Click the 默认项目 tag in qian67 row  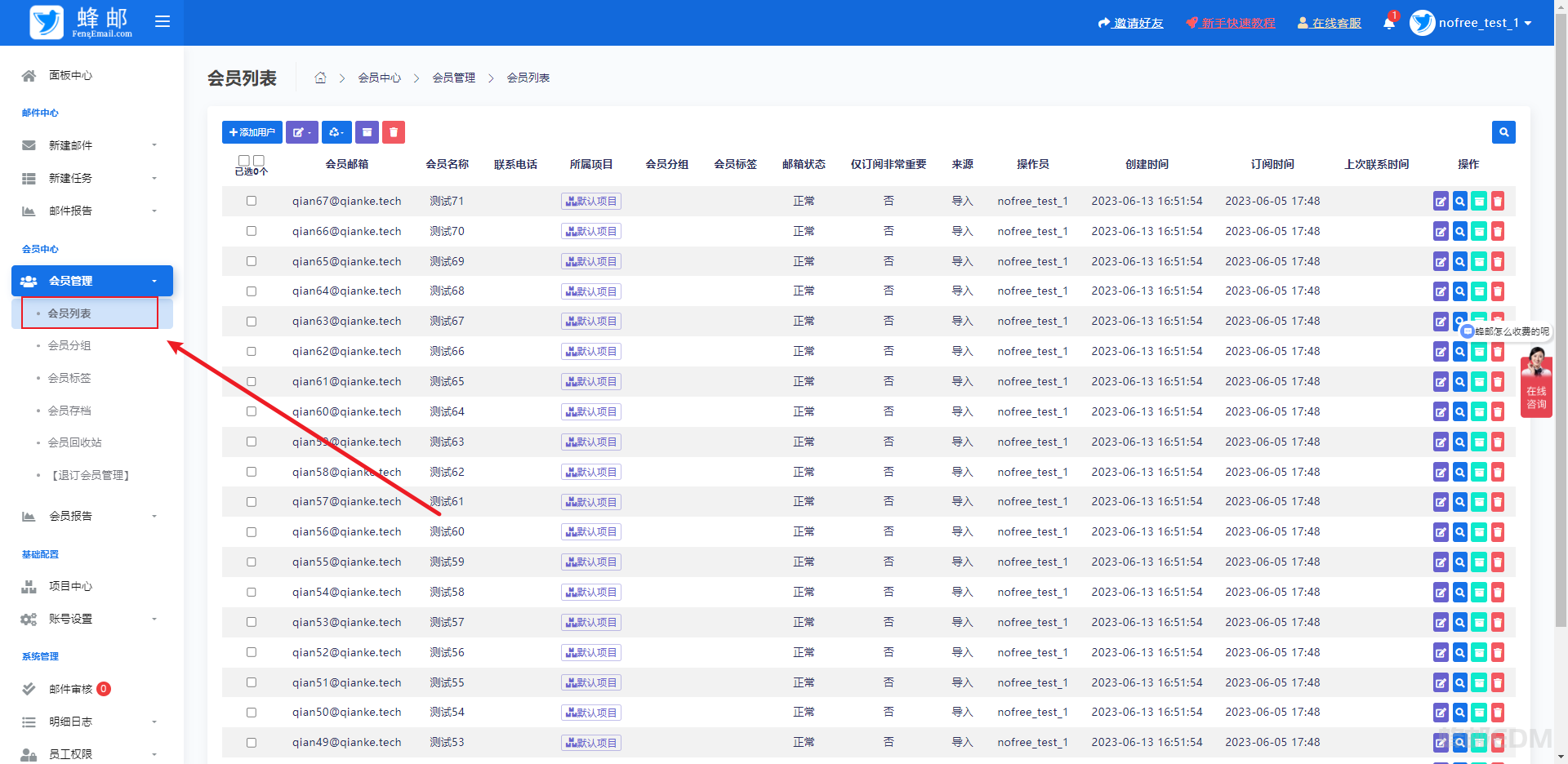pyautogui.click(x=591, y=202)
